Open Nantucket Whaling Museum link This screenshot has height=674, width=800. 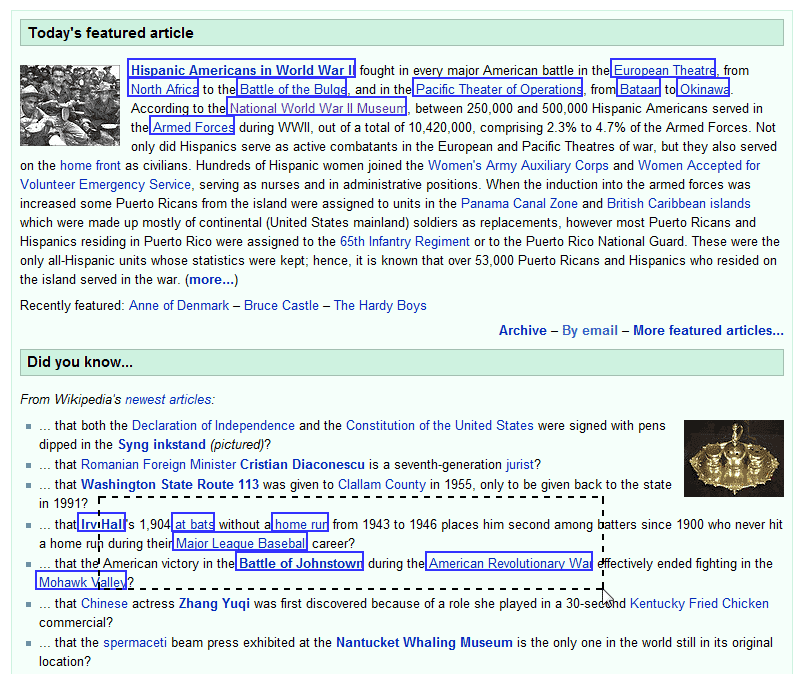point(424,642)
